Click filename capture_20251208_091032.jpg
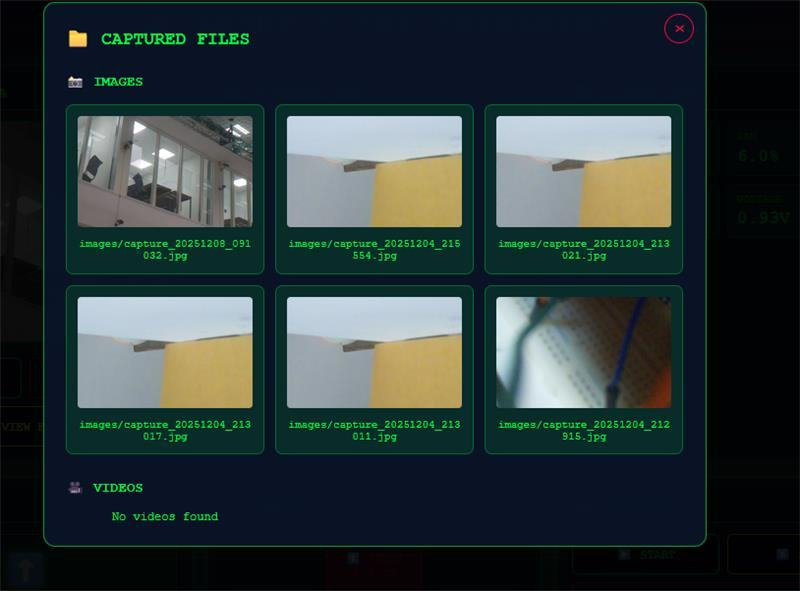This screenshot has width=800, height=591. (x=165, y=249)
